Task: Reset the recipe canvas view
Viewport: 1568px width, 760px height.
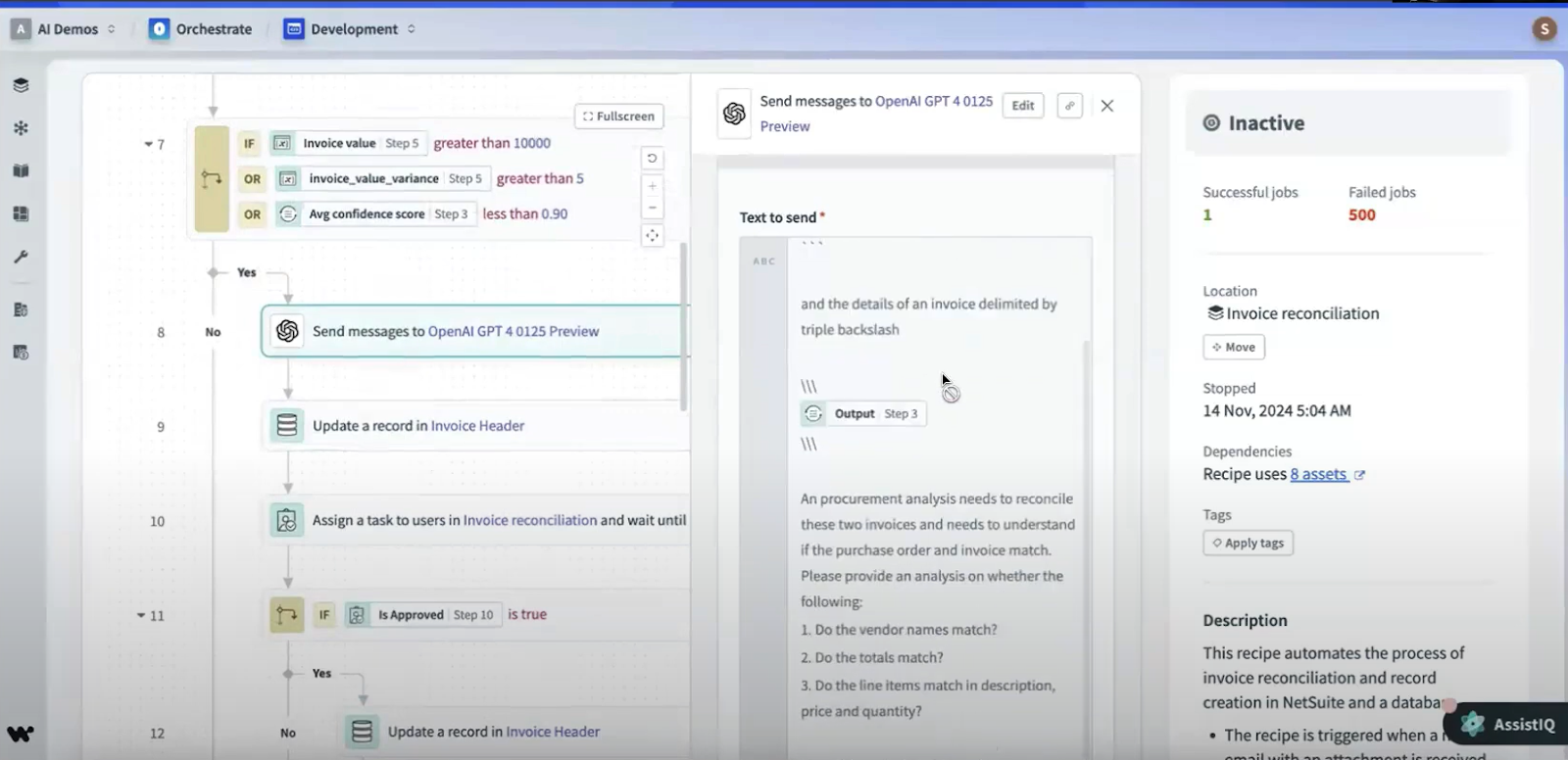Action: pos(652,159)
